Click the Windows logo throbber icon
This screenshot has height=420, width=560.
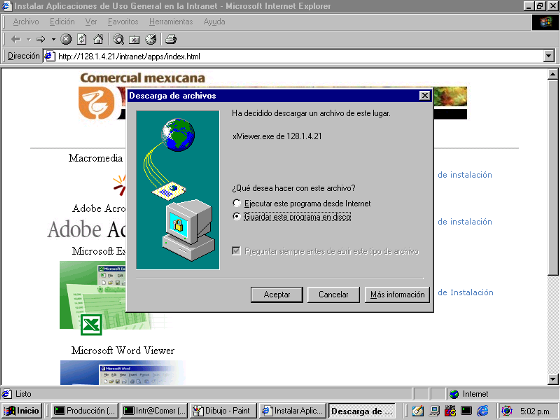point(545,22)
